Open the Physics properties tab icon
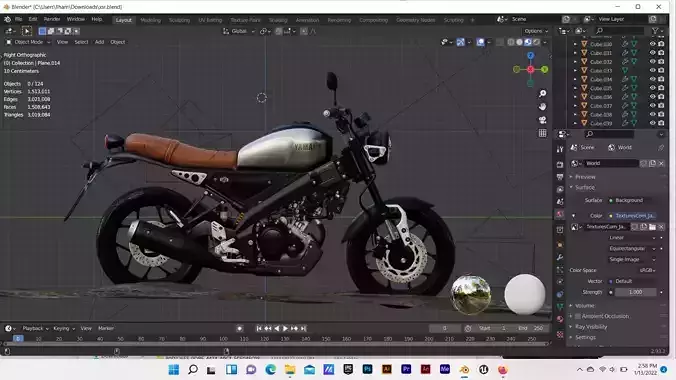 click(560, 282)
